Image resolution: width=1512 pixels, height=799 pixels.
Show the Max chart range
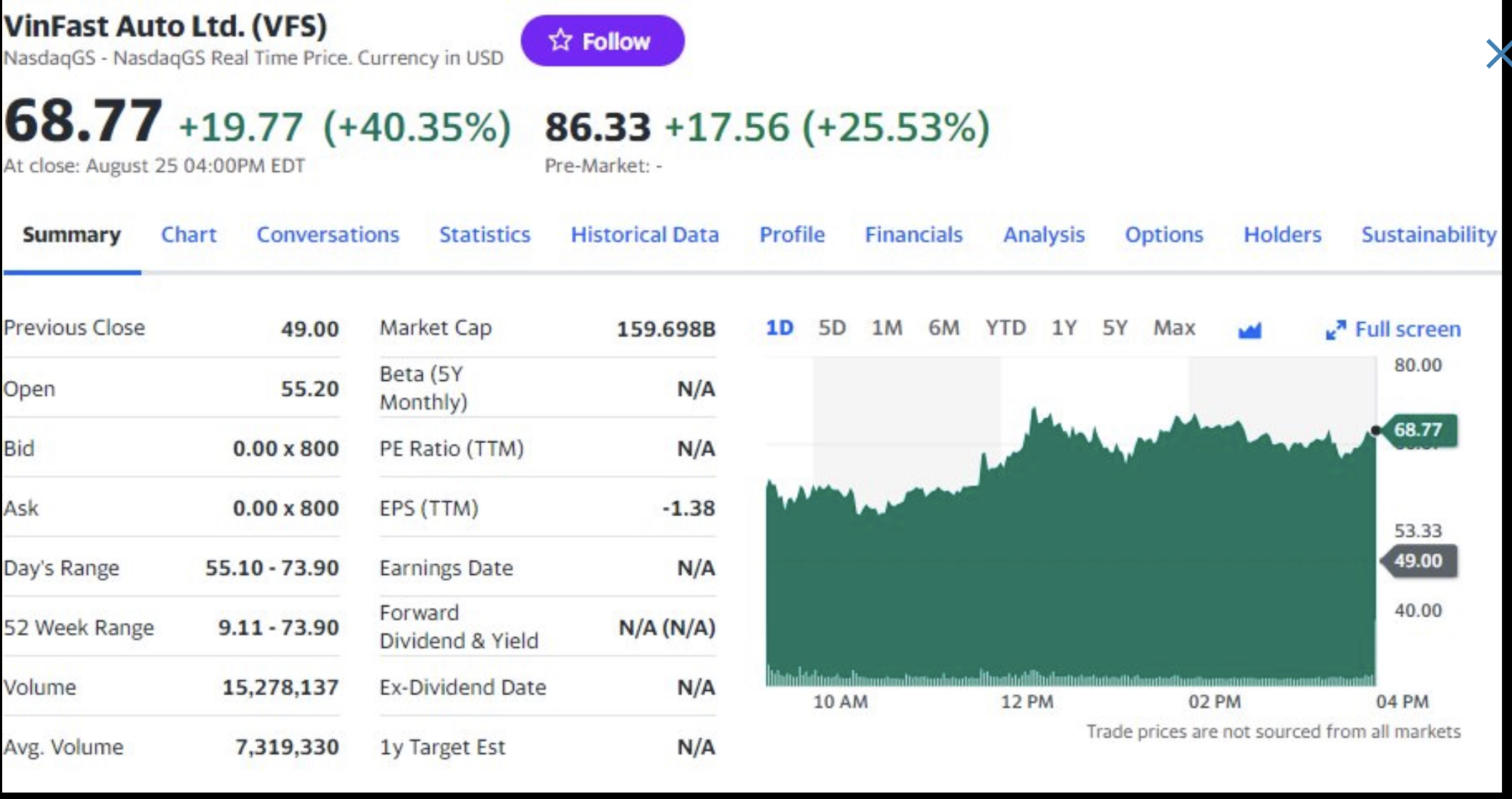click(1174, 328)
